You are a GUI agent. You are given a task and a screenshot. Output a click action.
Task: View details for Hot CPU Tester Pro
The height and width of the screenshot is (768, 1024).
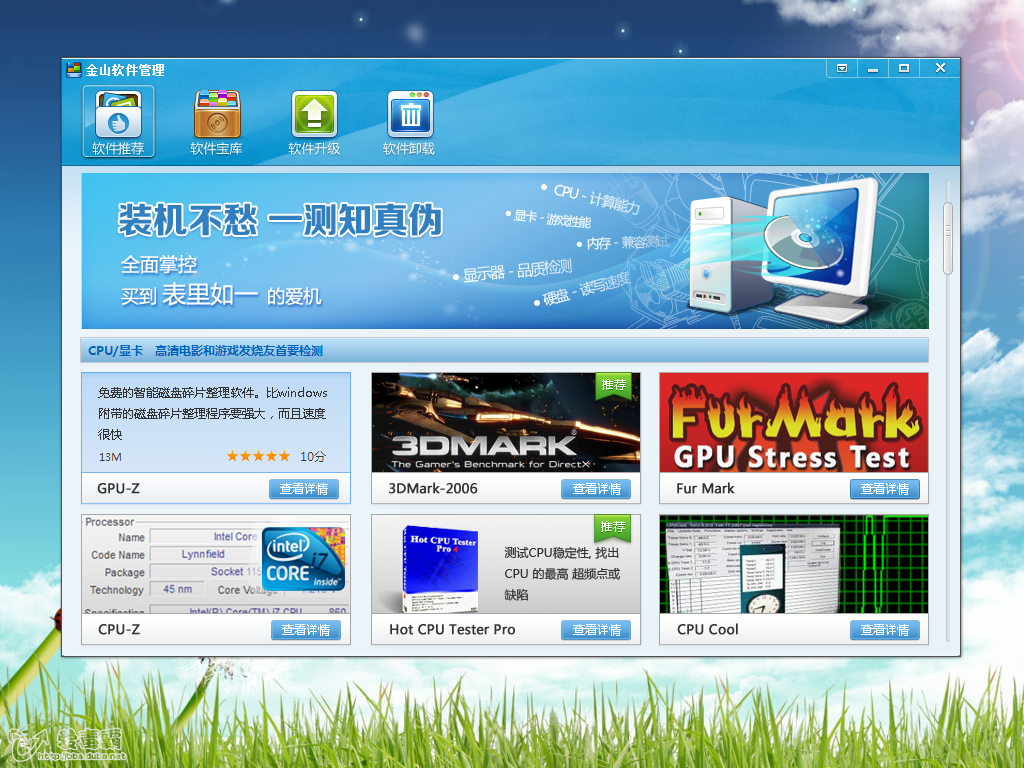click(596, 630)
